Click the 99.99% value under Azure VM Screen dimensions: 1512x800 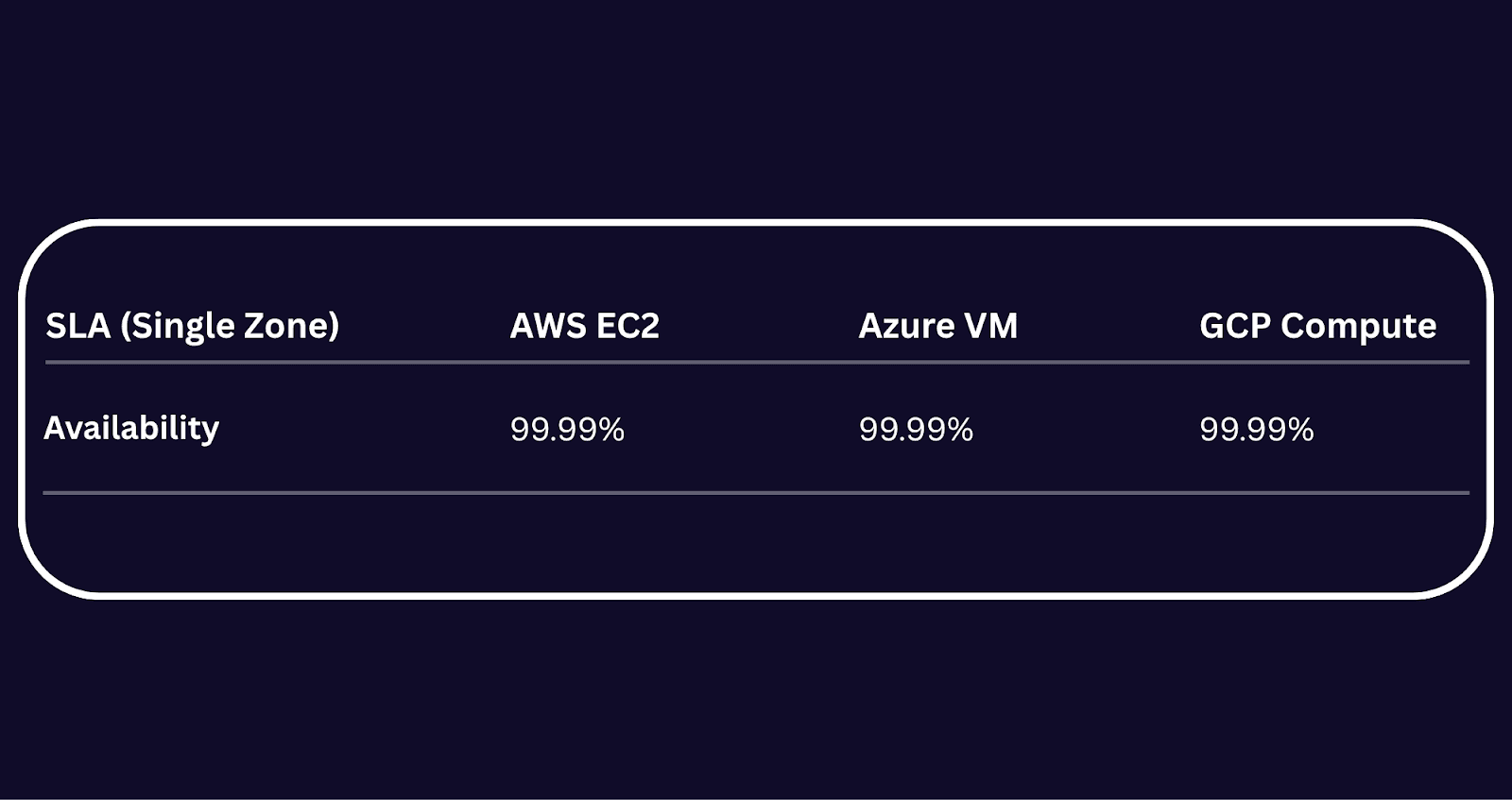point(916,430)
